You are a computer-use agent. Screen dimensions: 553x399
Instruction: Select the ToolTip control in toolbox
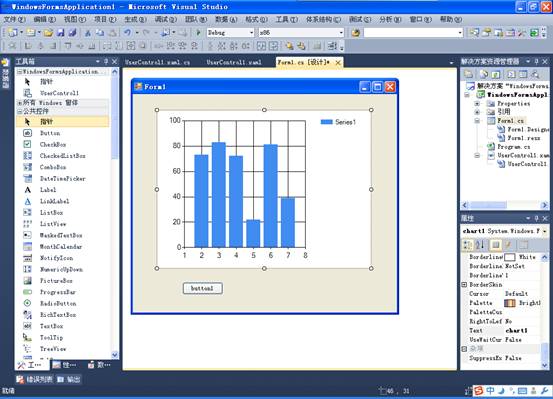coord(51,337)
